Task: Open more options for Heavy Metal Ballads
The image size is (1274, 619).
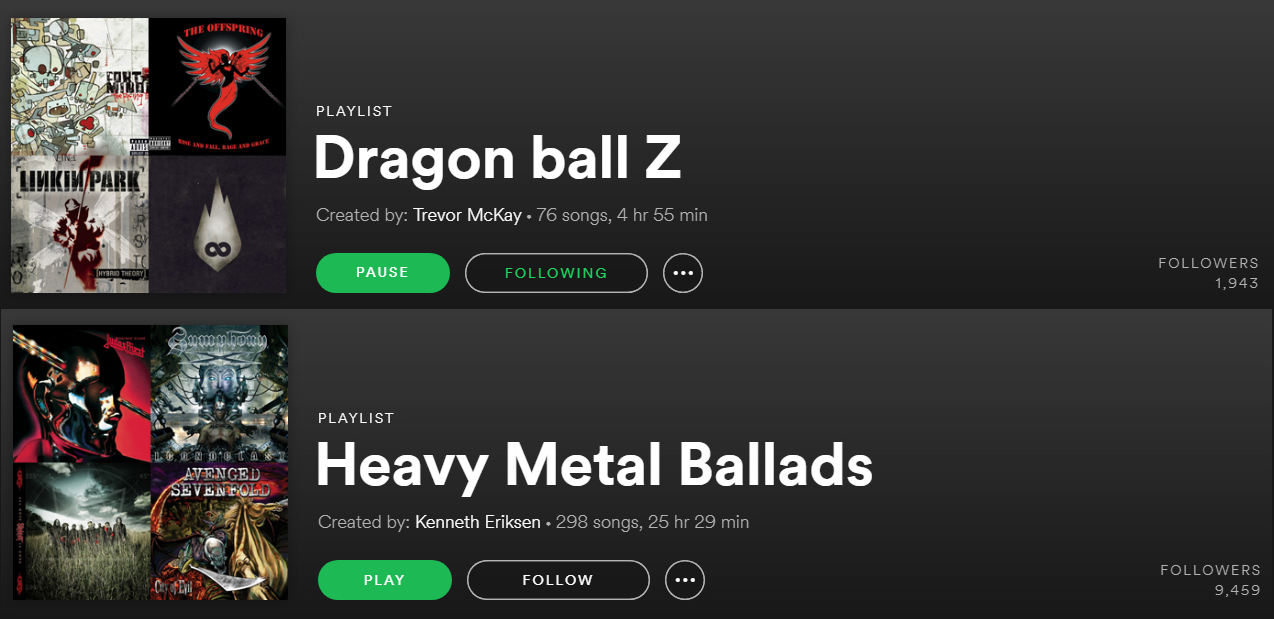Action: pos(685,580)
